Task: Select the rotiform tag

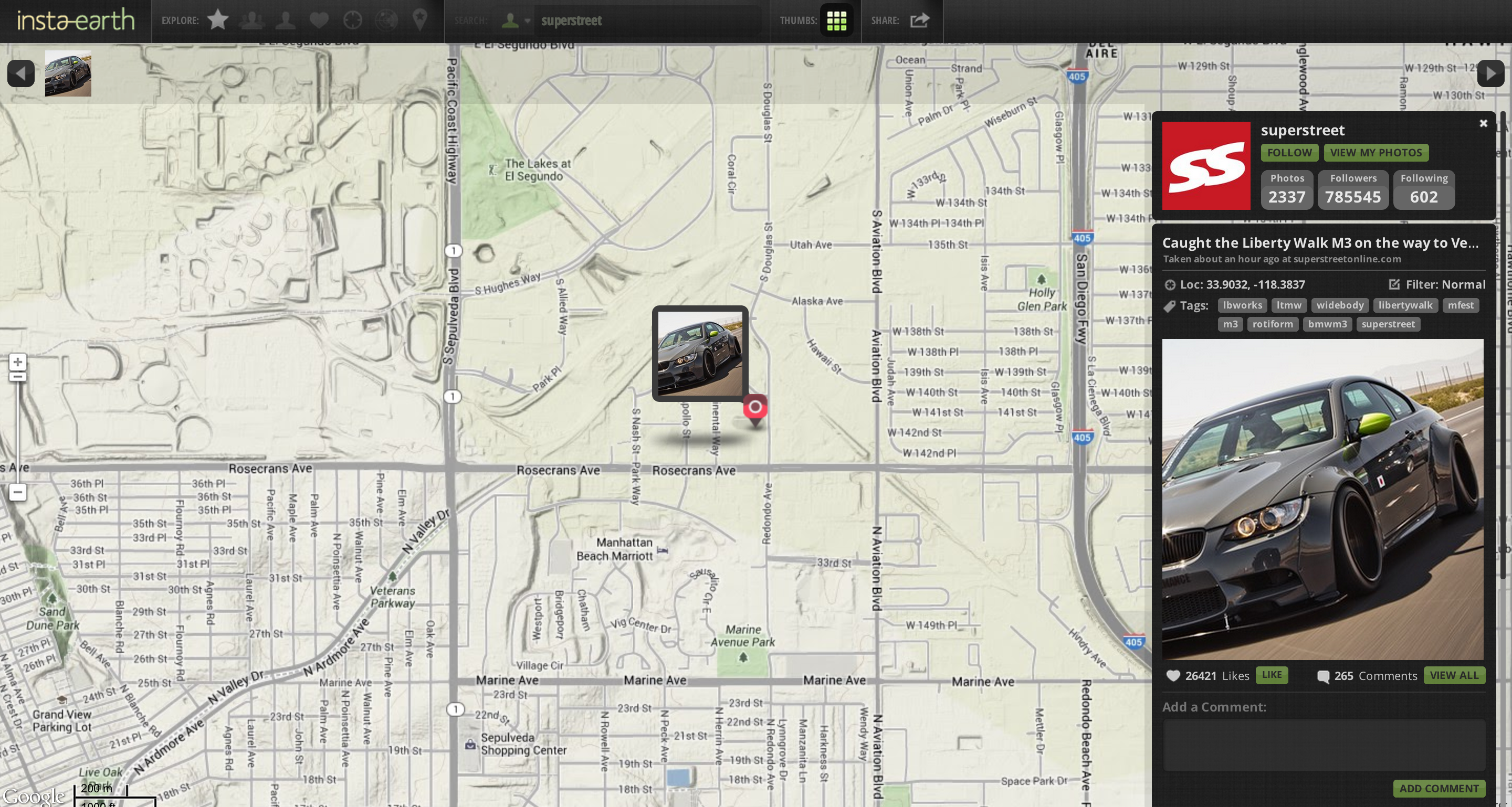Action: point(1273,324)
